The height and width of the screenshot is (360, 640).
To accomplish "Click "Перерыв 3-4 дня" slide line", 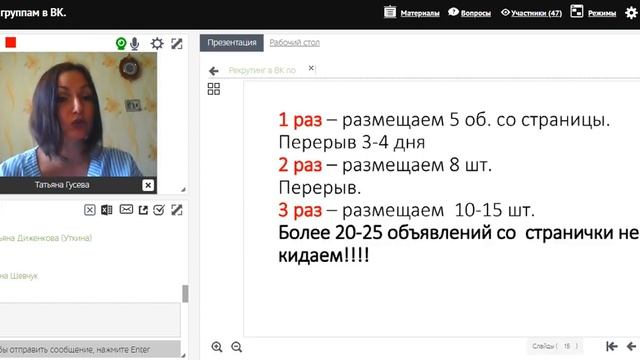I will [351, 142].
